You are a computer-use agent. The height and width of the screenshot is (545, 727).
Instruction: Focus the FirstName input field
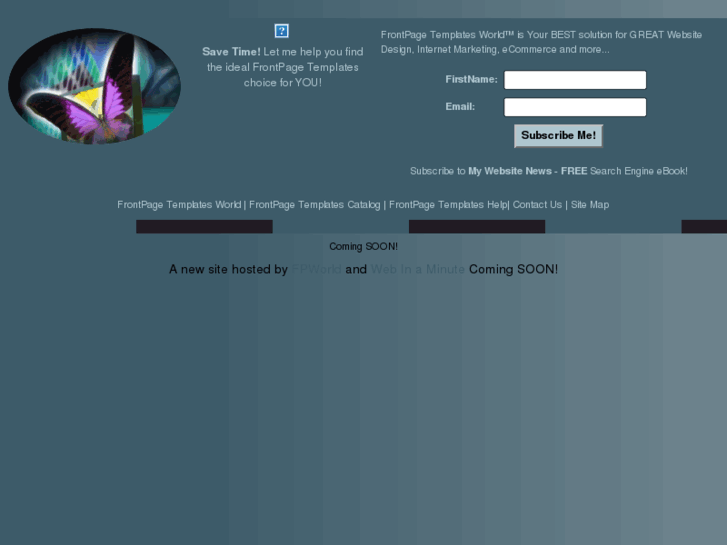(575, 80)
